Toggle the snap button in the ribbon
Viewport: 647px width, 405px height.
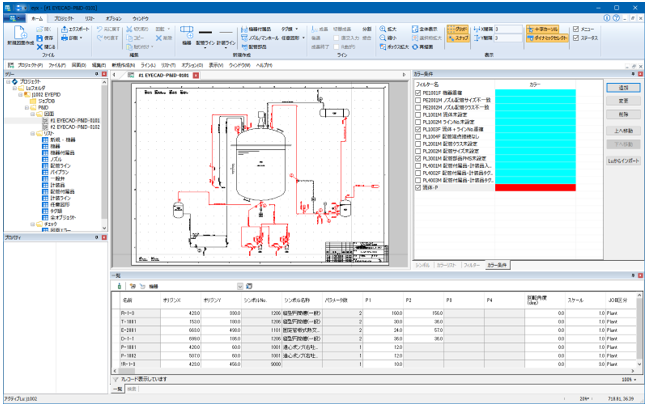[x=458, y=38]
